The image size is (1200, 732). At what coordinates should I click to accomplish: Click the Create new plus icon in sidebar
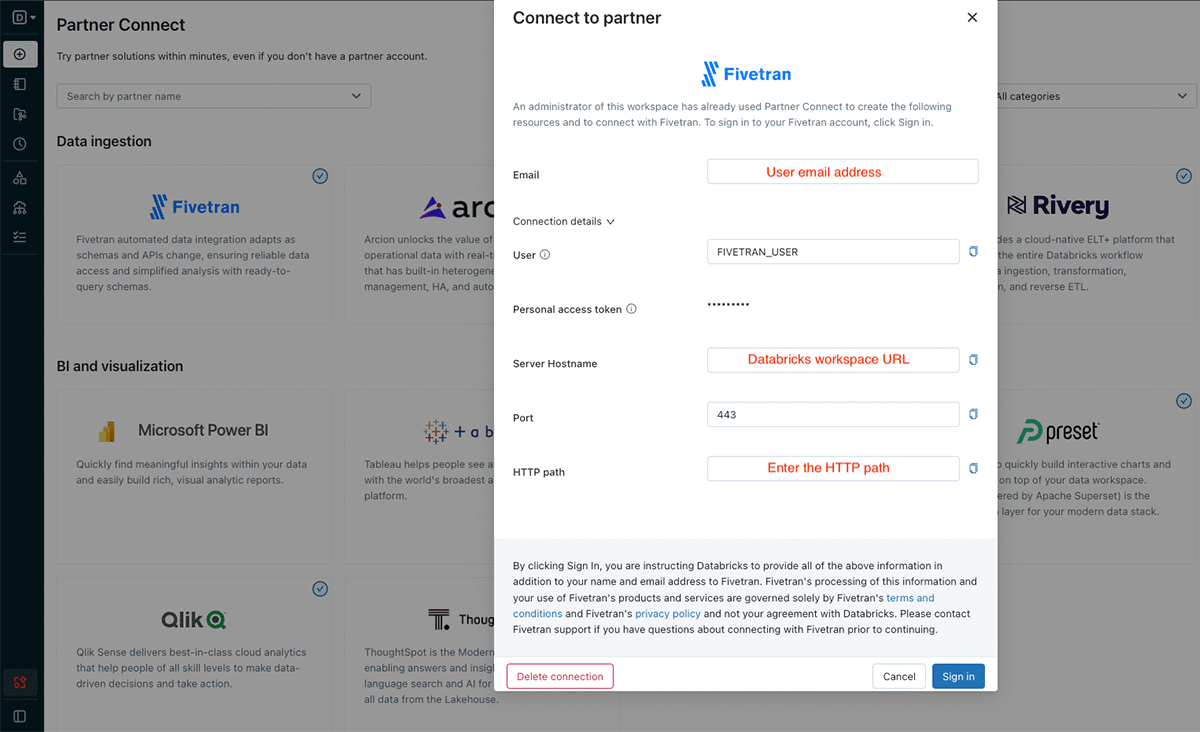point(20,54)
